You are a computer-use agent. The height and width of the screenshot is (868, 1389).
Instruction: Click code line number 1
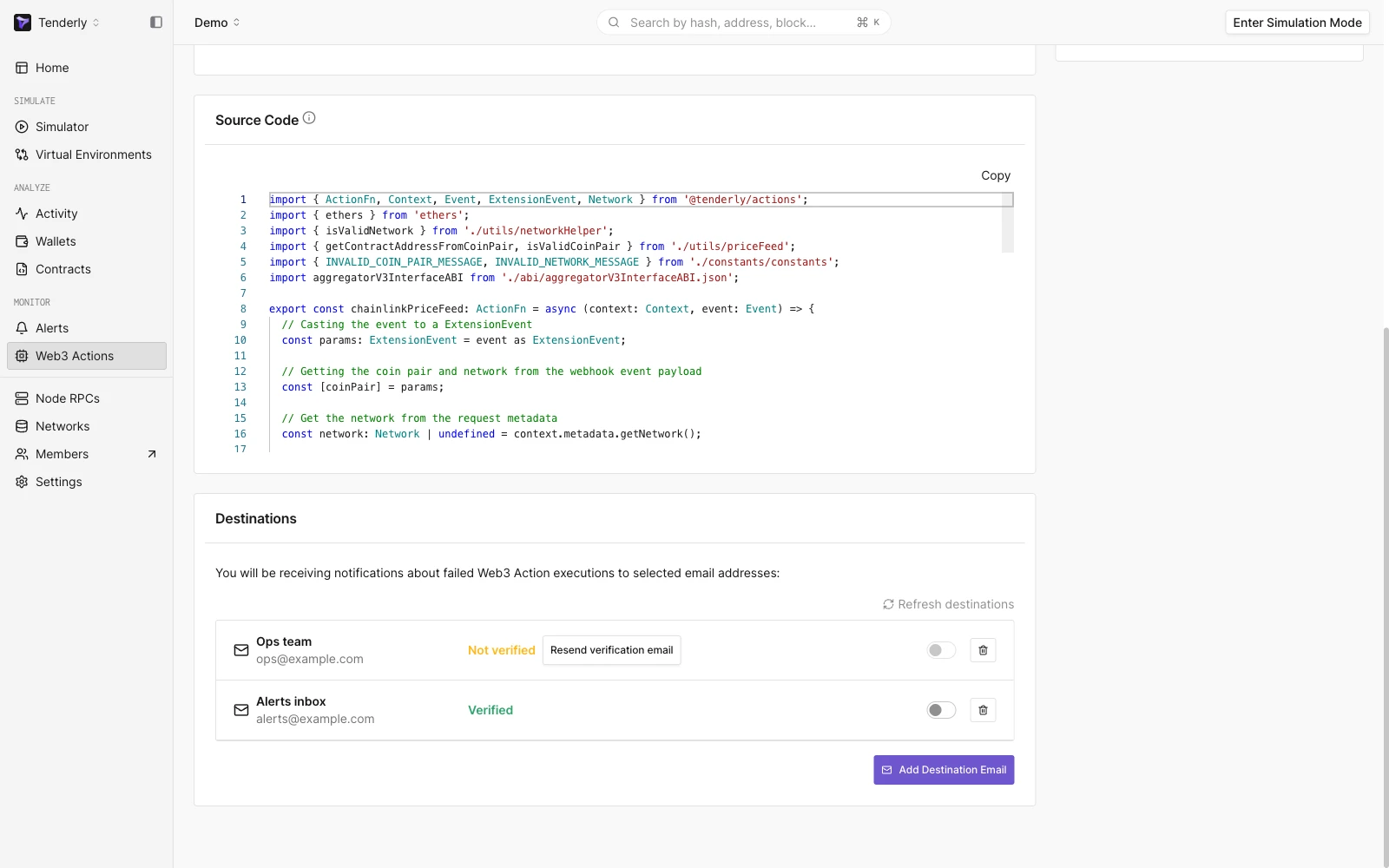tap(243, 200)
